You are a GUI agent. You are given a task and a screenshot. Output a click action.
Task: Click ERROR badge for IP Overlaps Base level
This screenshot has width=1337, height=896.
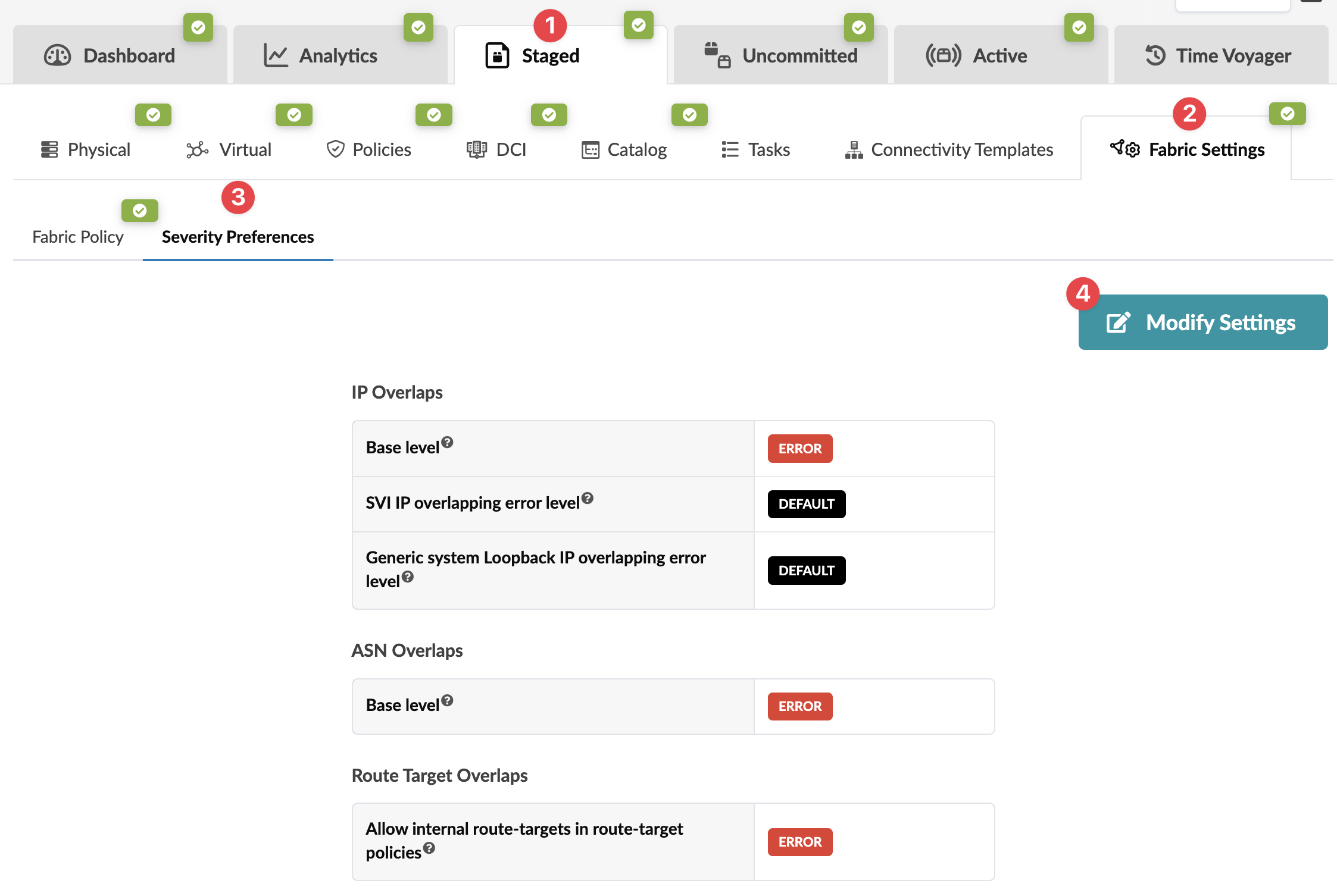click(x=799, y=449)
